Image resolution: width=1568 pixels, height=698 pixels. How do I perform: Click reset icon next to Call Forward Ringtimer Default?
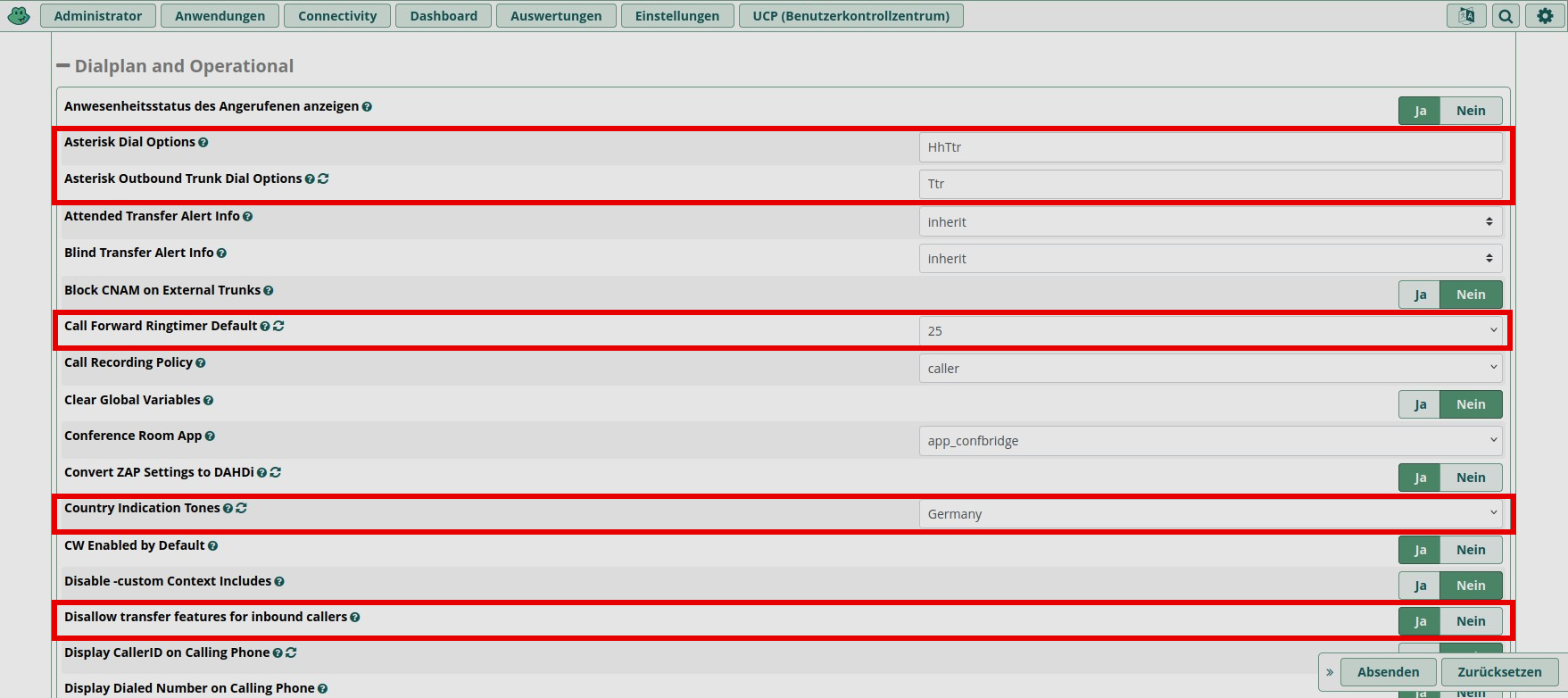tap(279, 327)
